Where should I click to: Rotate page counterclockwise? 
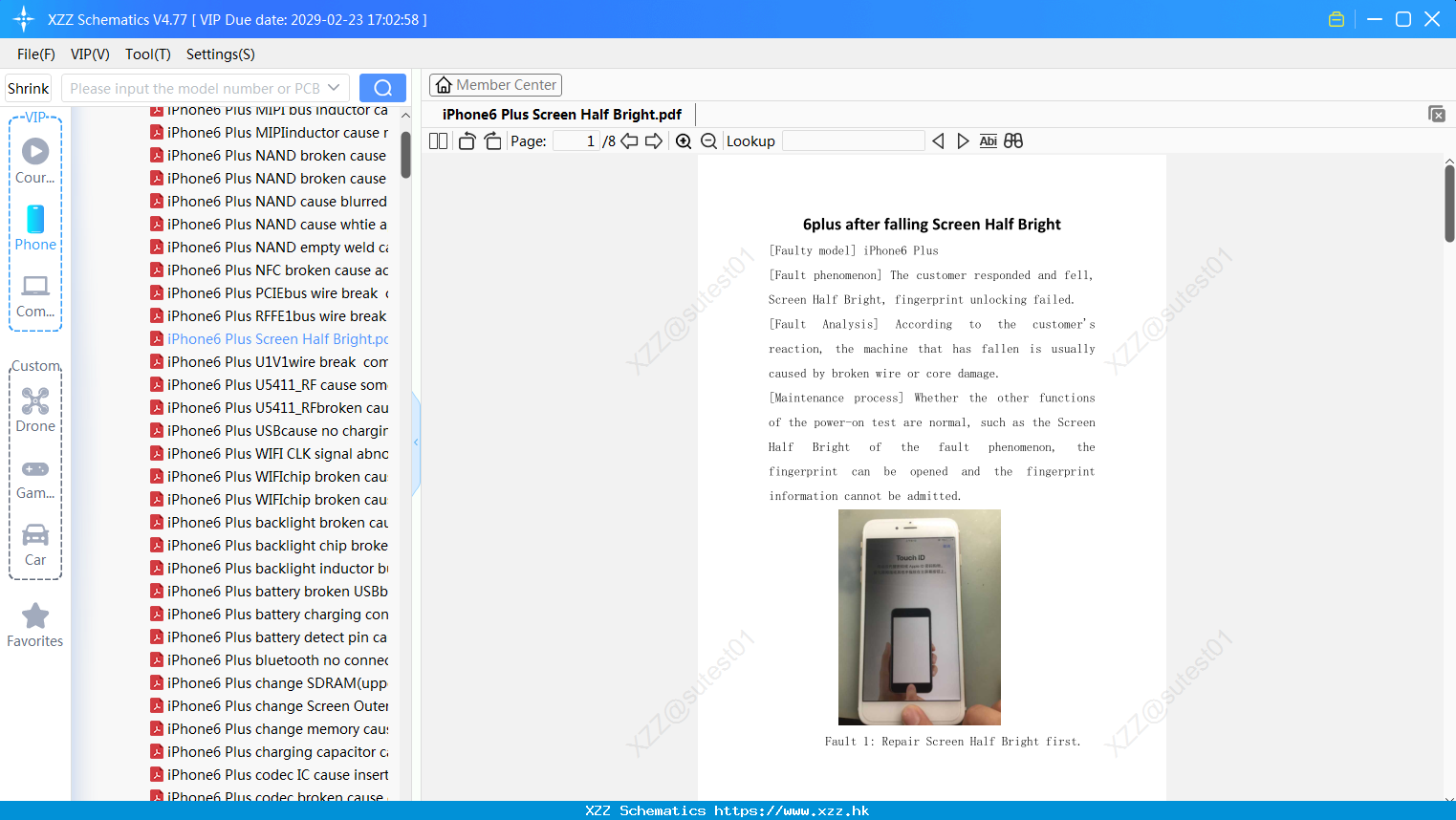(467, 141)
